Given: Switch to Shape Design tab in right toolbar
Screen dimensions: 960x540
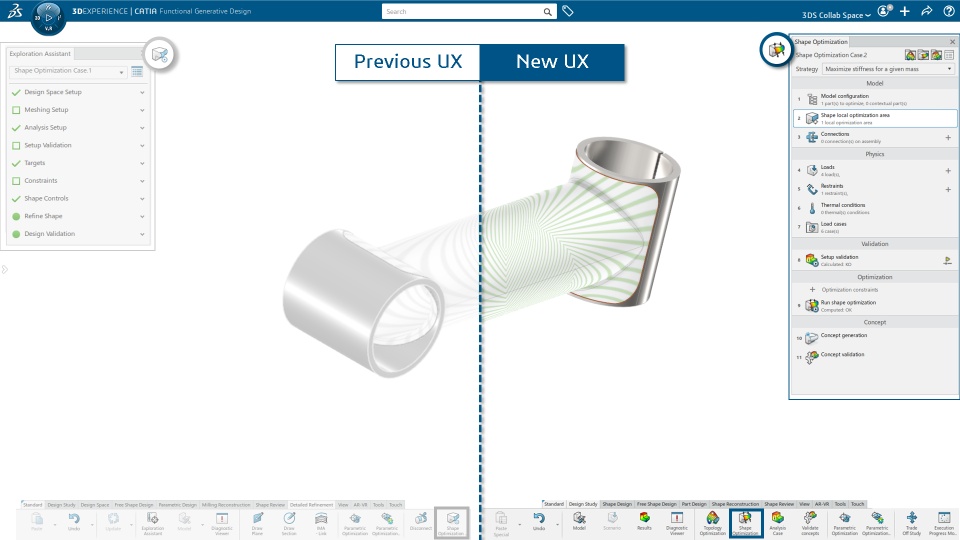Looking at the screenshot, I should (617, 504).
